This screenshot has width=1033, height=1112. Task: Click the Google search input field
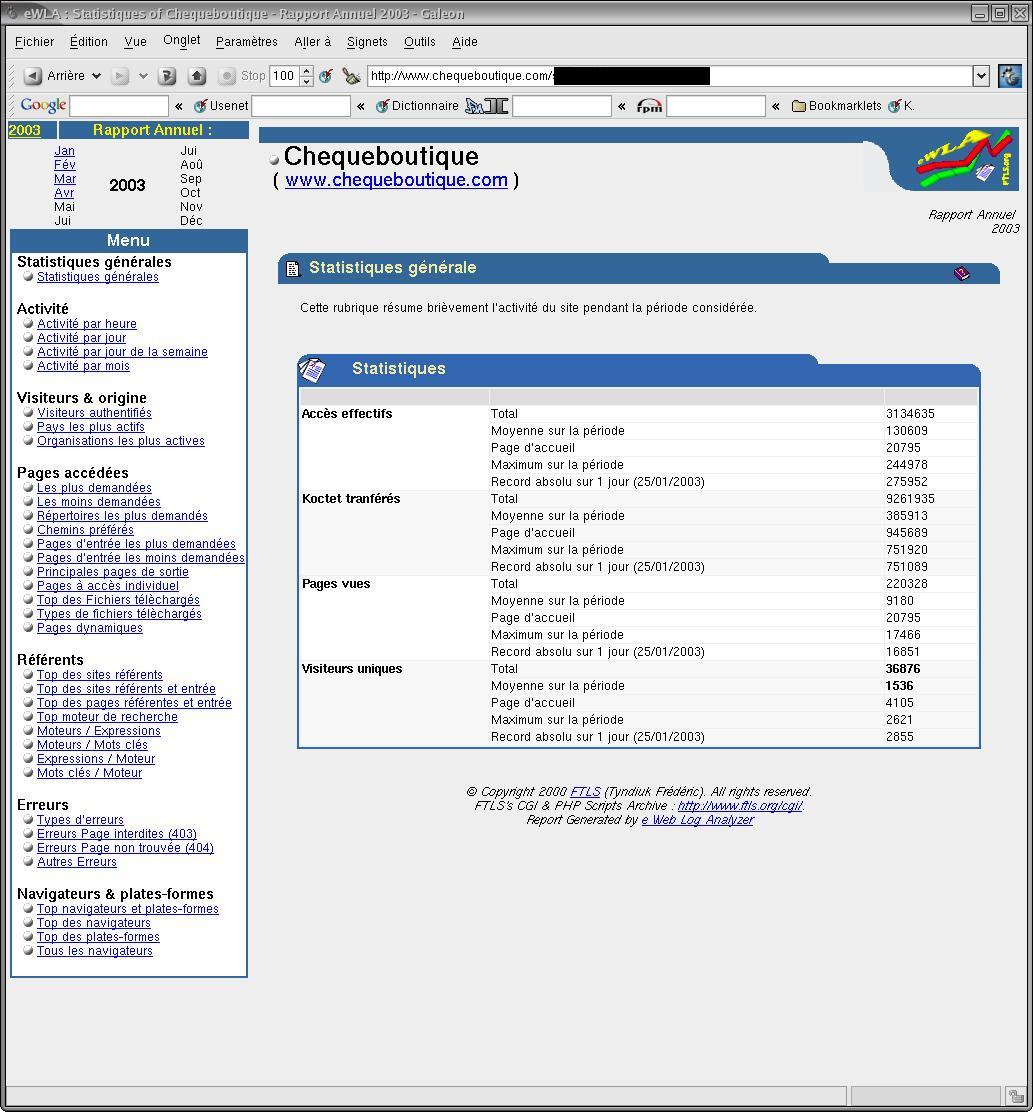click(119, 106)
